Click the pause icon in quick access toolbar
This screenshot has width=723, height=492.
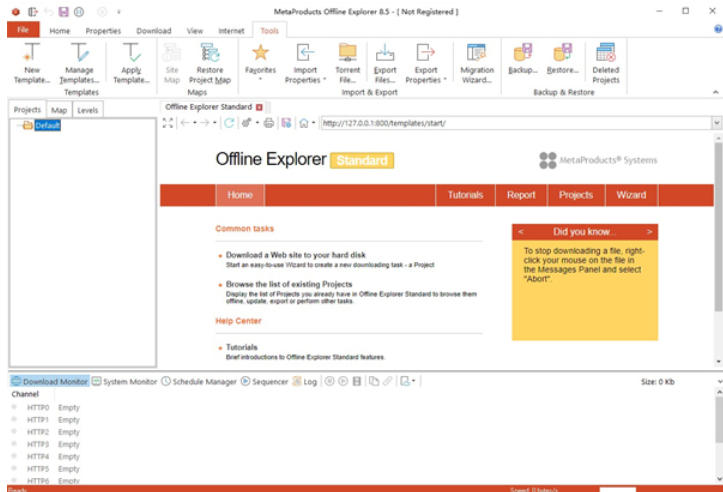79,12
